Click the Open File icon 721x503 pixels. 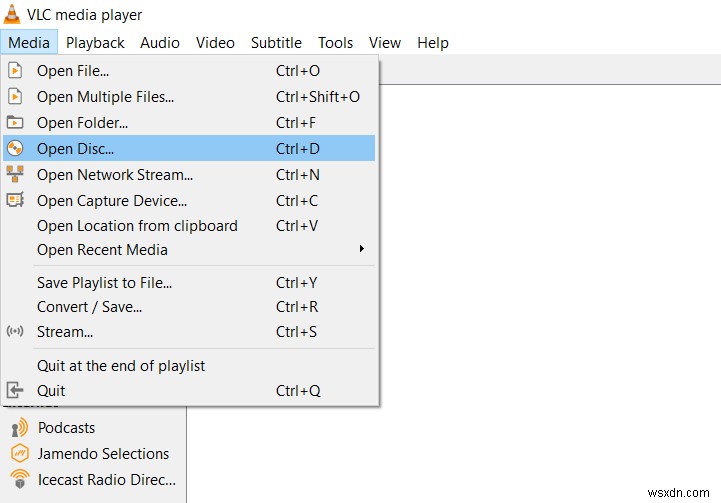point(15,71)
